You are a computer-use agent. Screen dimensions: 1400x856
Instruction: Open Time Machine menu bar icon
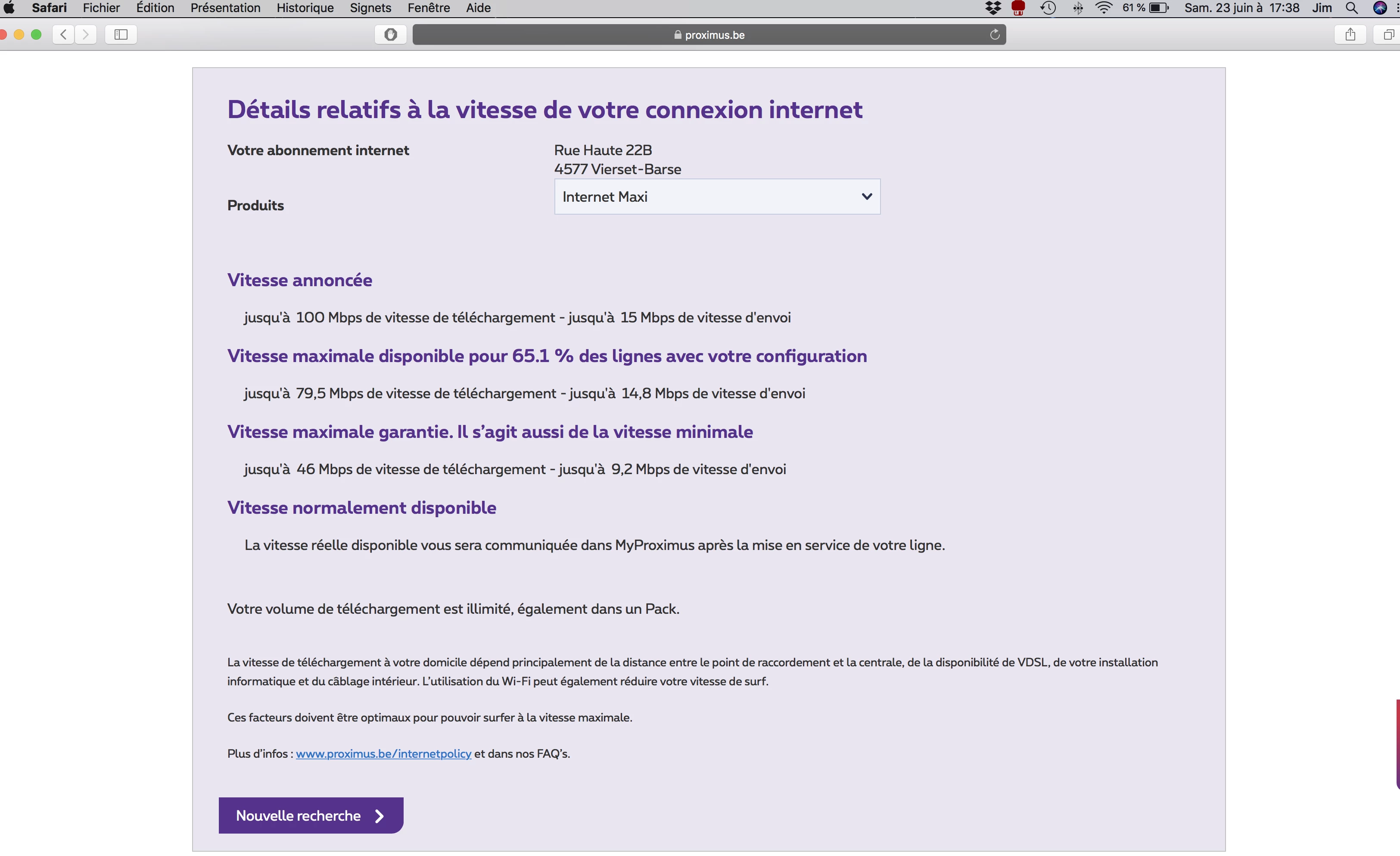click(1048, 8)
